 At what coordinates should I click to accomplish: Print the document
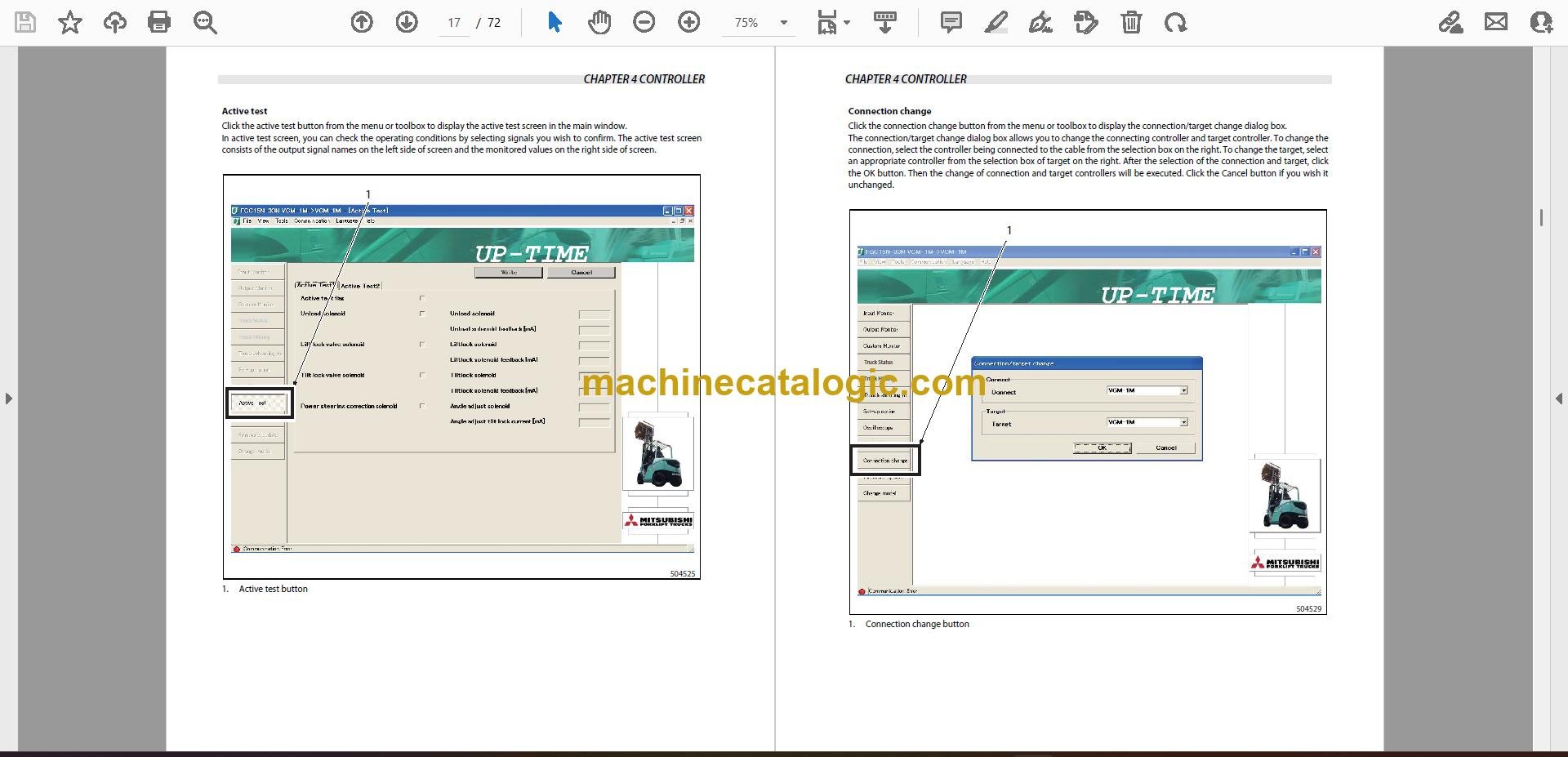point(159,22)
